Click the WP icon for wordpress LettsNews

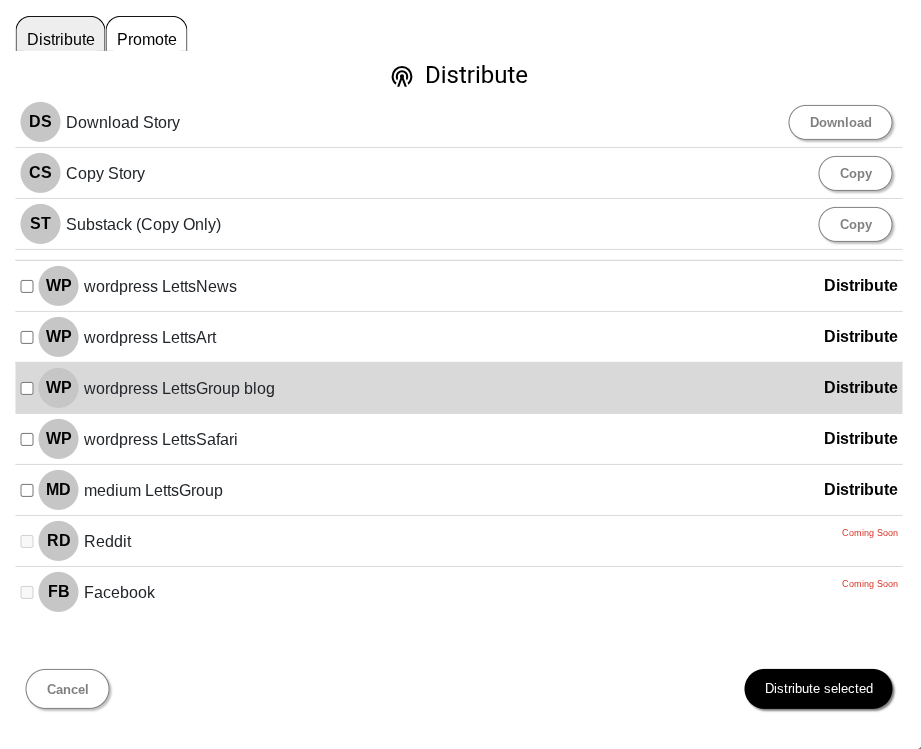click(59, 286)
